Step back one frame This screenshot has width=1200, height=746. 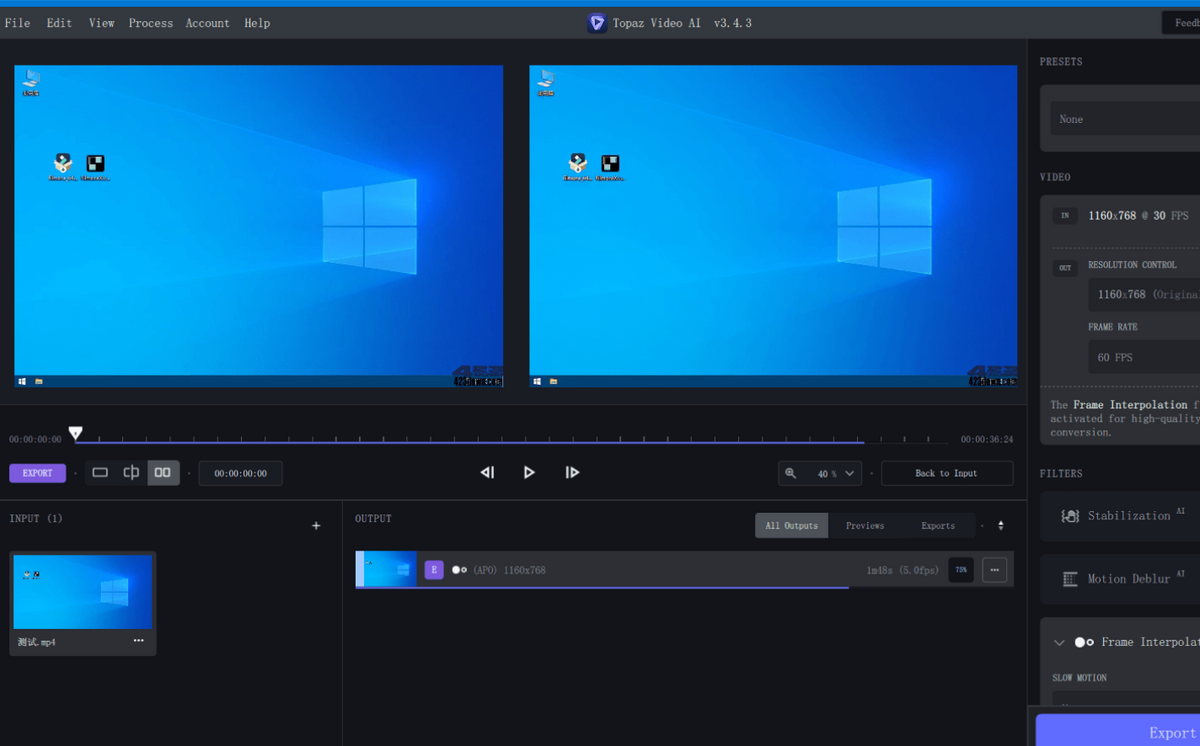tap(487, 473)
